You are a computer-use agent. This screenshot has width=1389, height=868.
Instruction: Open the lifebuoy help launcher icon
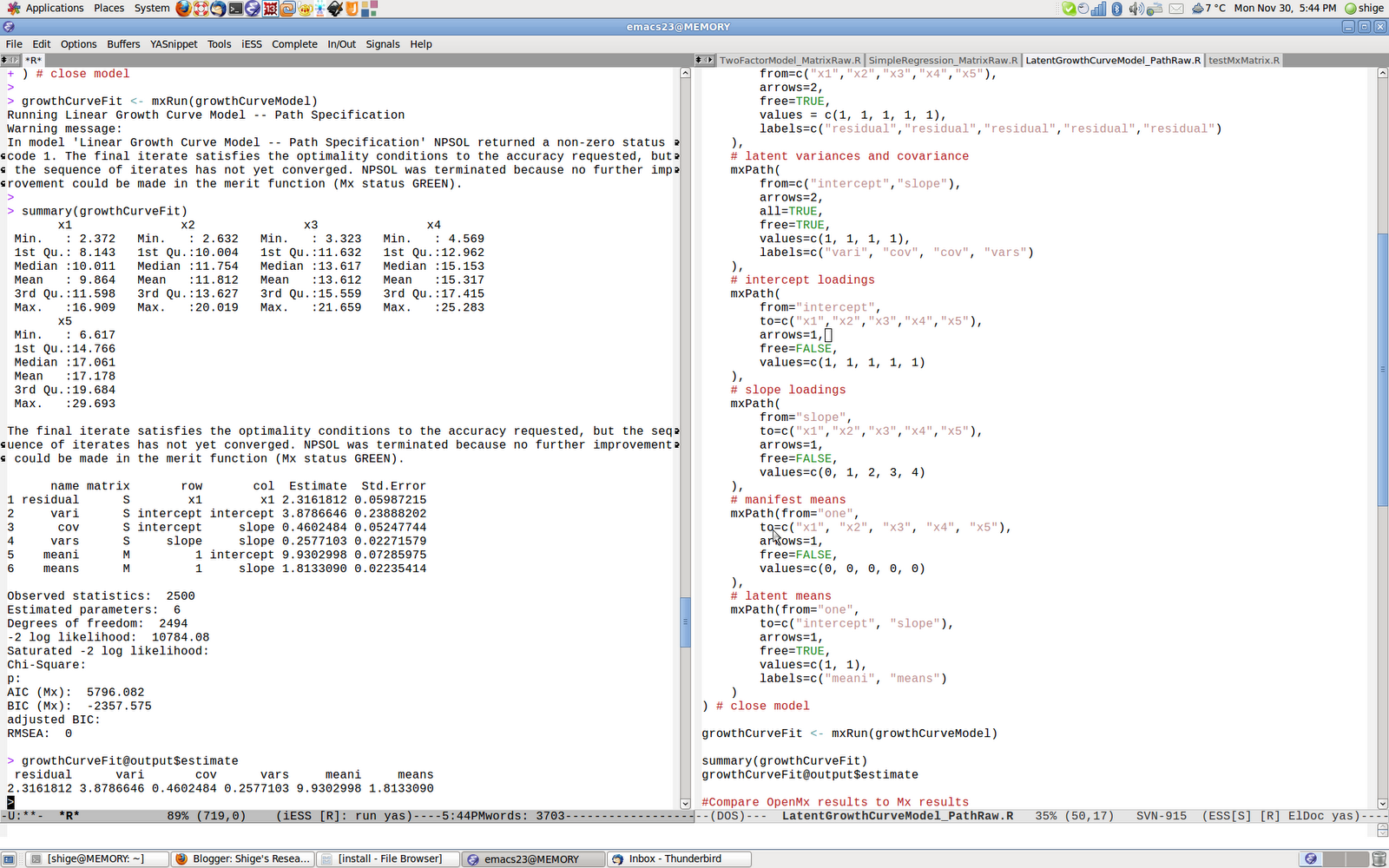[201, 9]
